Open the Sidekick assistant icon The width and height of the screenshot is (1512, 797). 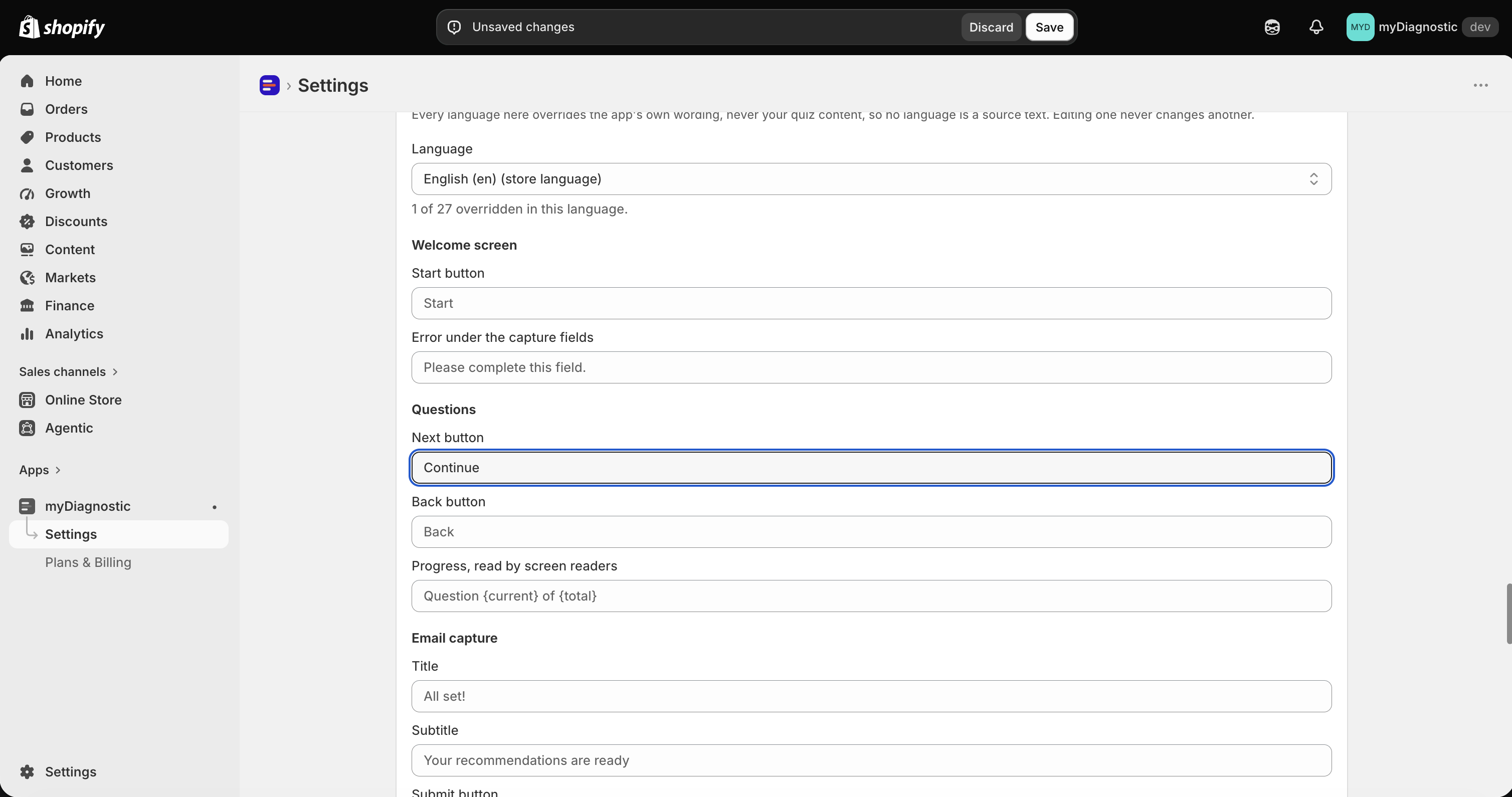tap(1272, 27)
